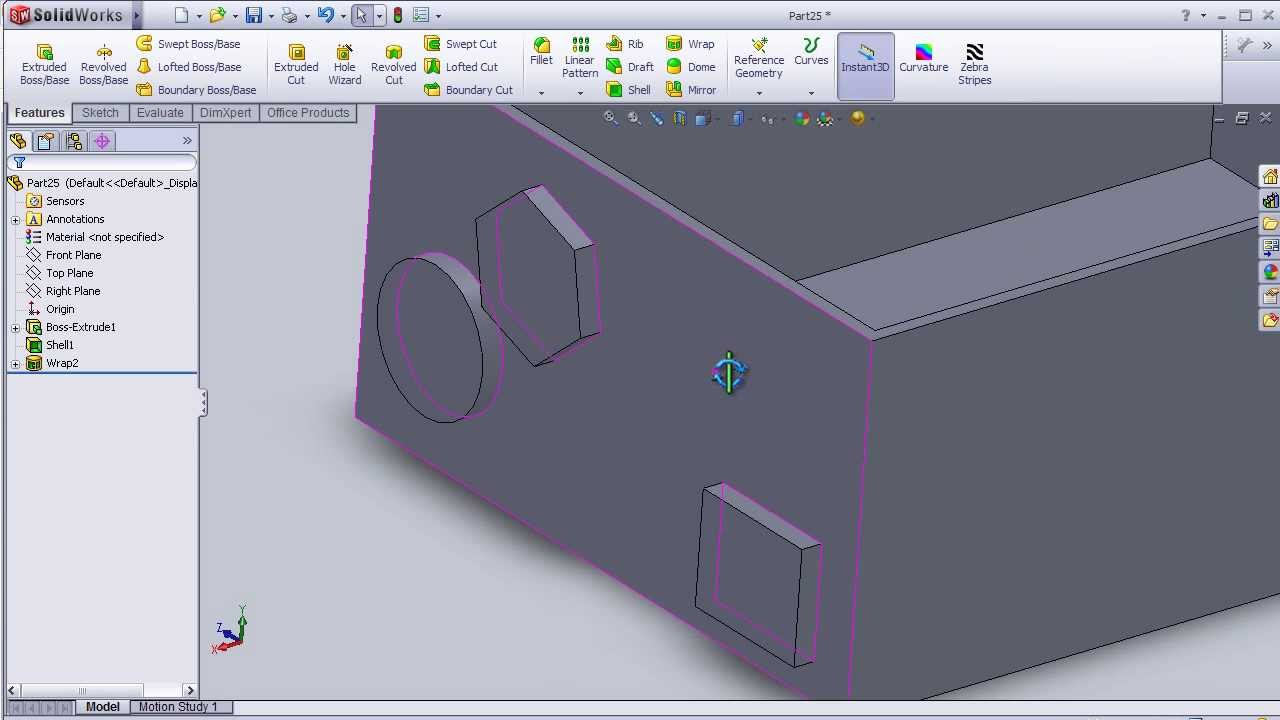This screenshot has width=1280, height=720.
Task: Open the Options icon in title bar
Action: pyautogui.click(x=421, y=15)
